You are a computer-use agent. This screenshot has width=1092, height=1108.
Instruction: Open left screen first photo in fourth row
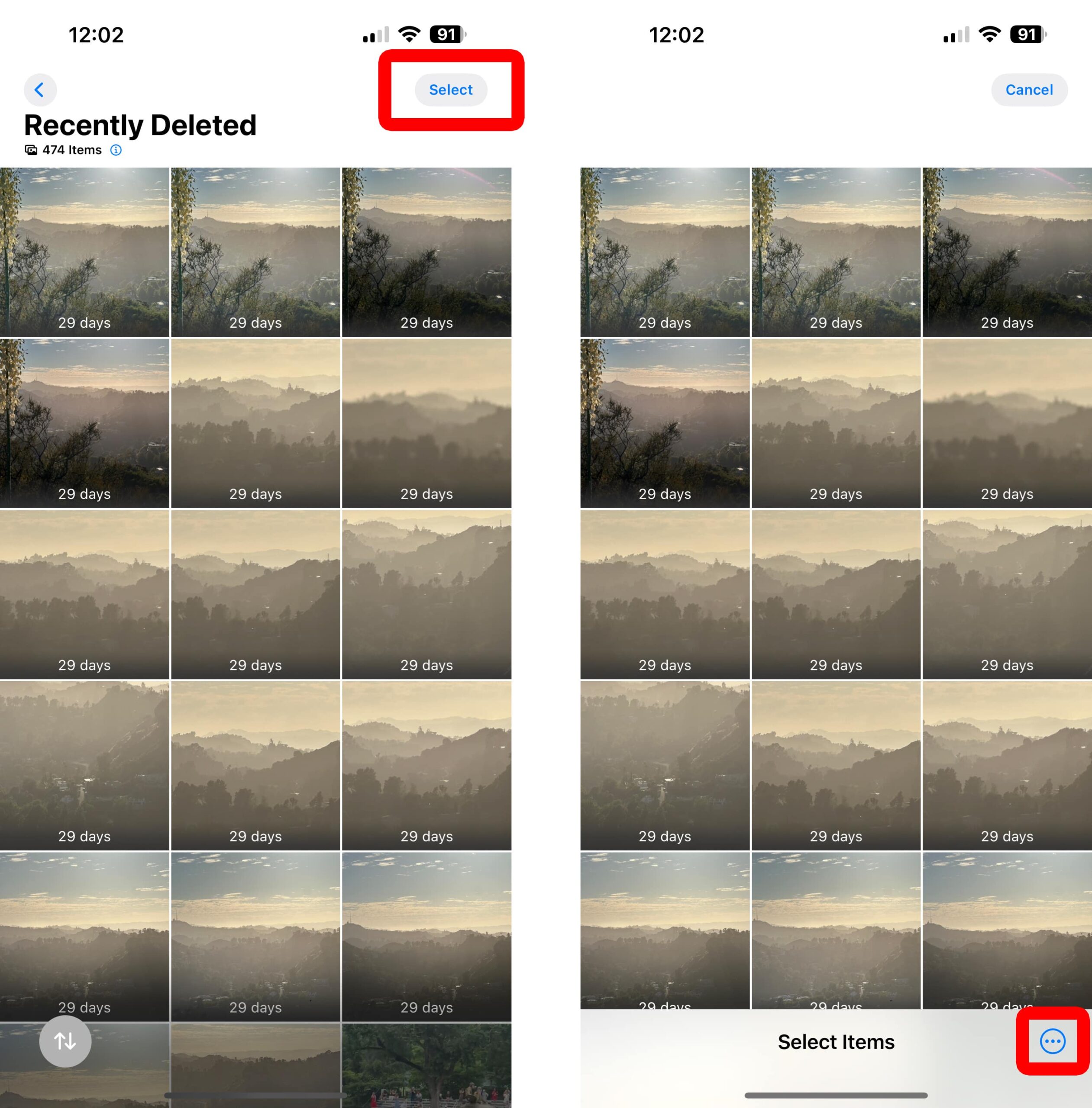(84, 765)
